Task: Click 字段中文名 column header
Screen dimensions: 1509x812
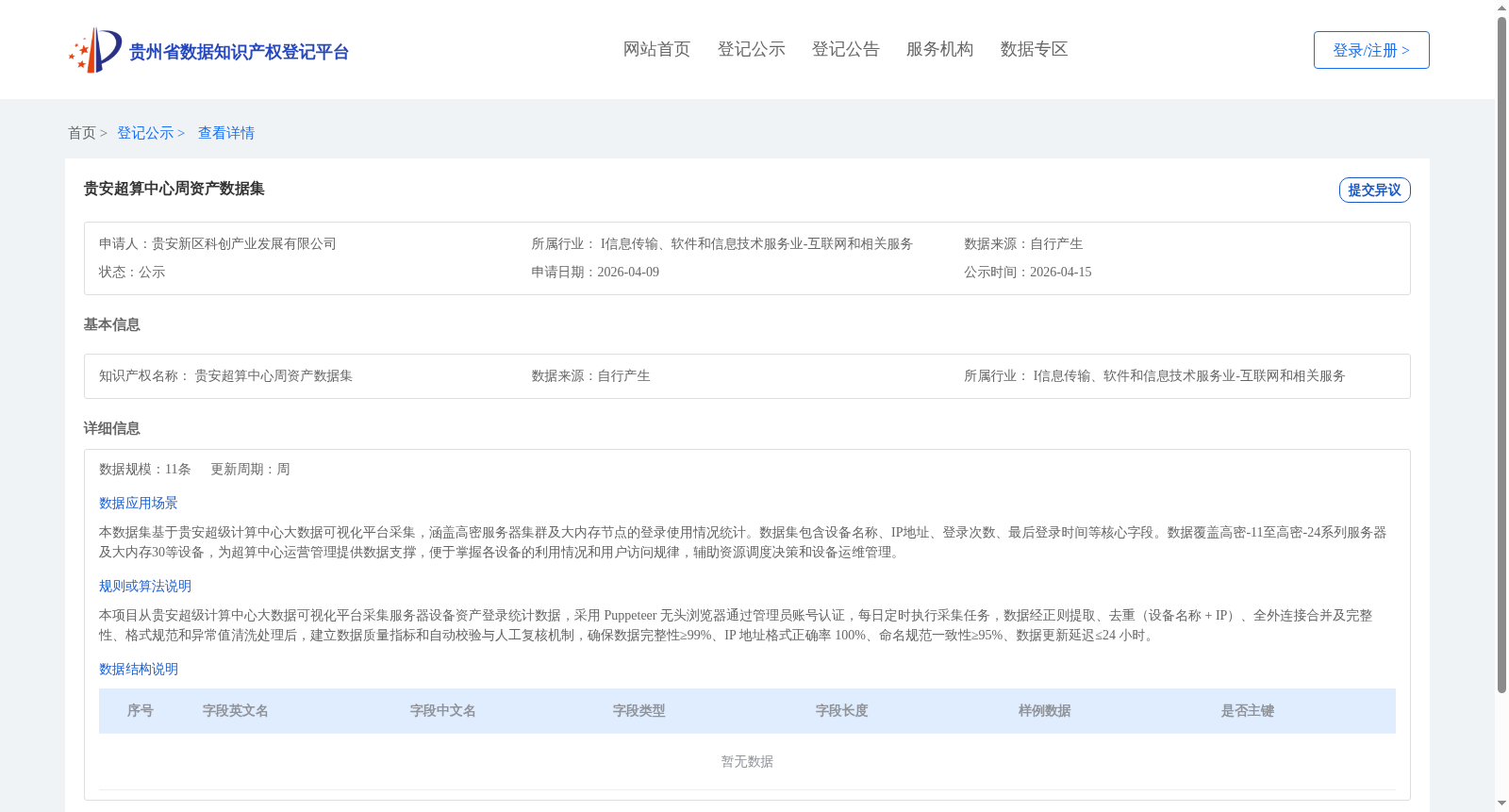Action: 443,710
